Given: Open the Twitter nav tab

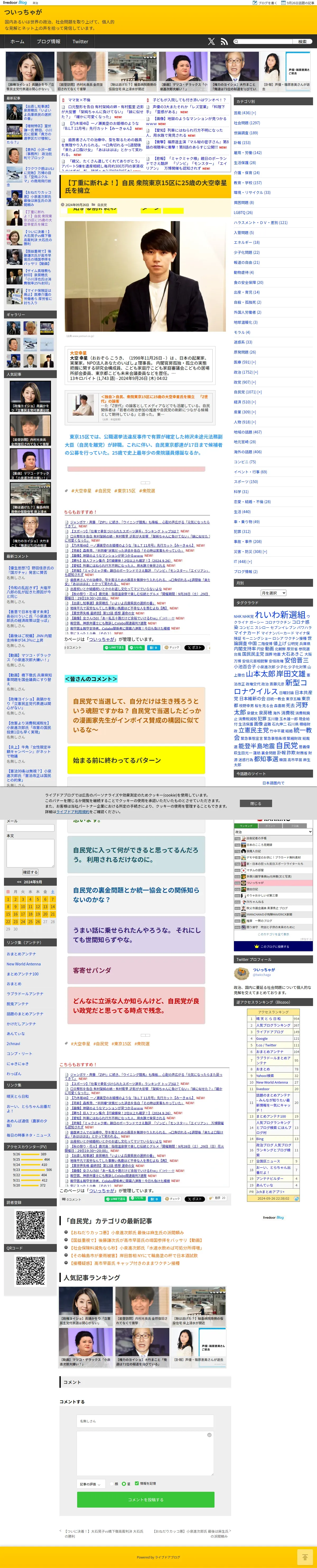Looking at the screenshot, I should [81, 41].
